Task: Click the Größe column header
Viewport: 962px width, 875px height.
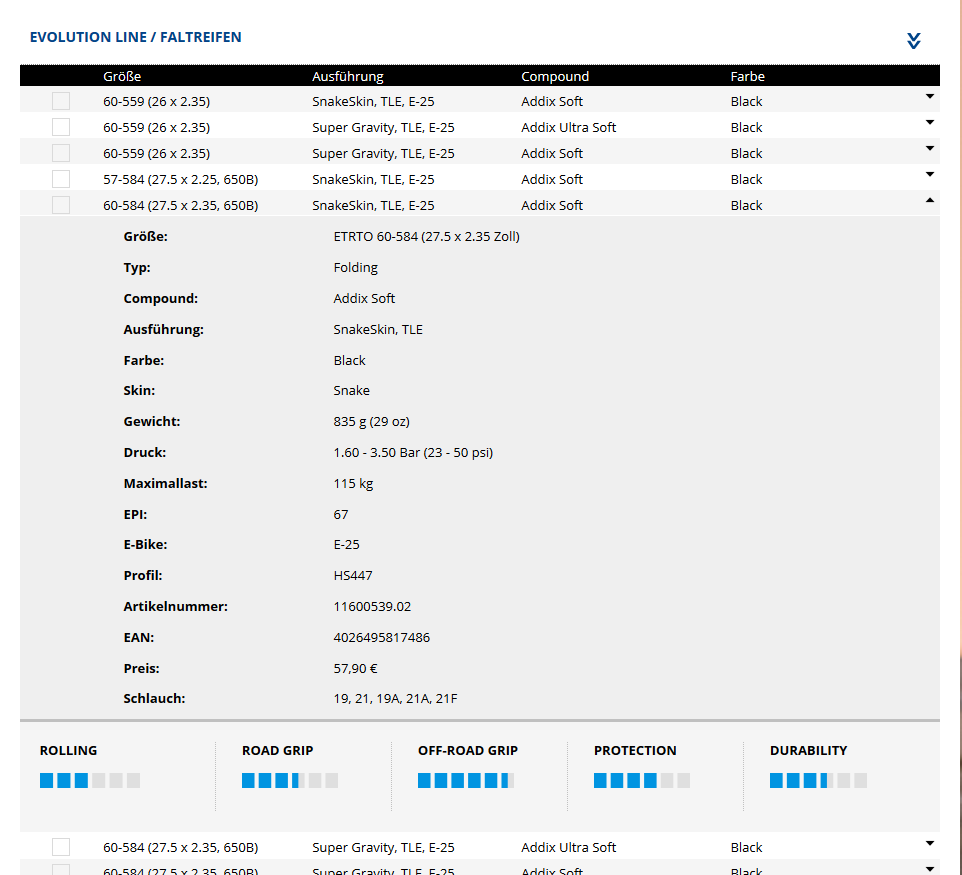Action: click(x=122, y=76)
